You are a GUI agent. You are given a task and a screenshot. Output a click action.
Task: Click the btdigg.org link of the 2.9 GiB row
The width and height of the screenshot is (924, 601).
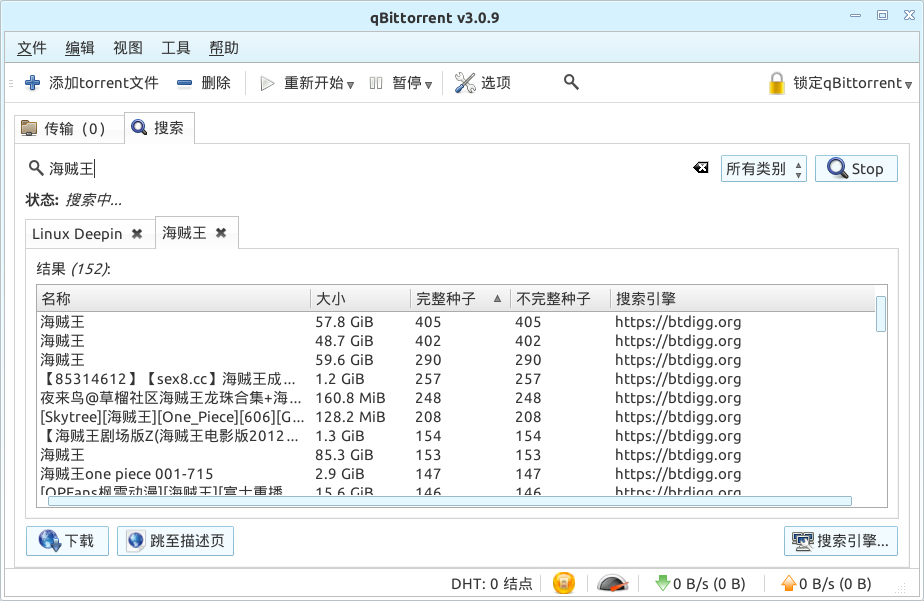(x=678, y=474)
